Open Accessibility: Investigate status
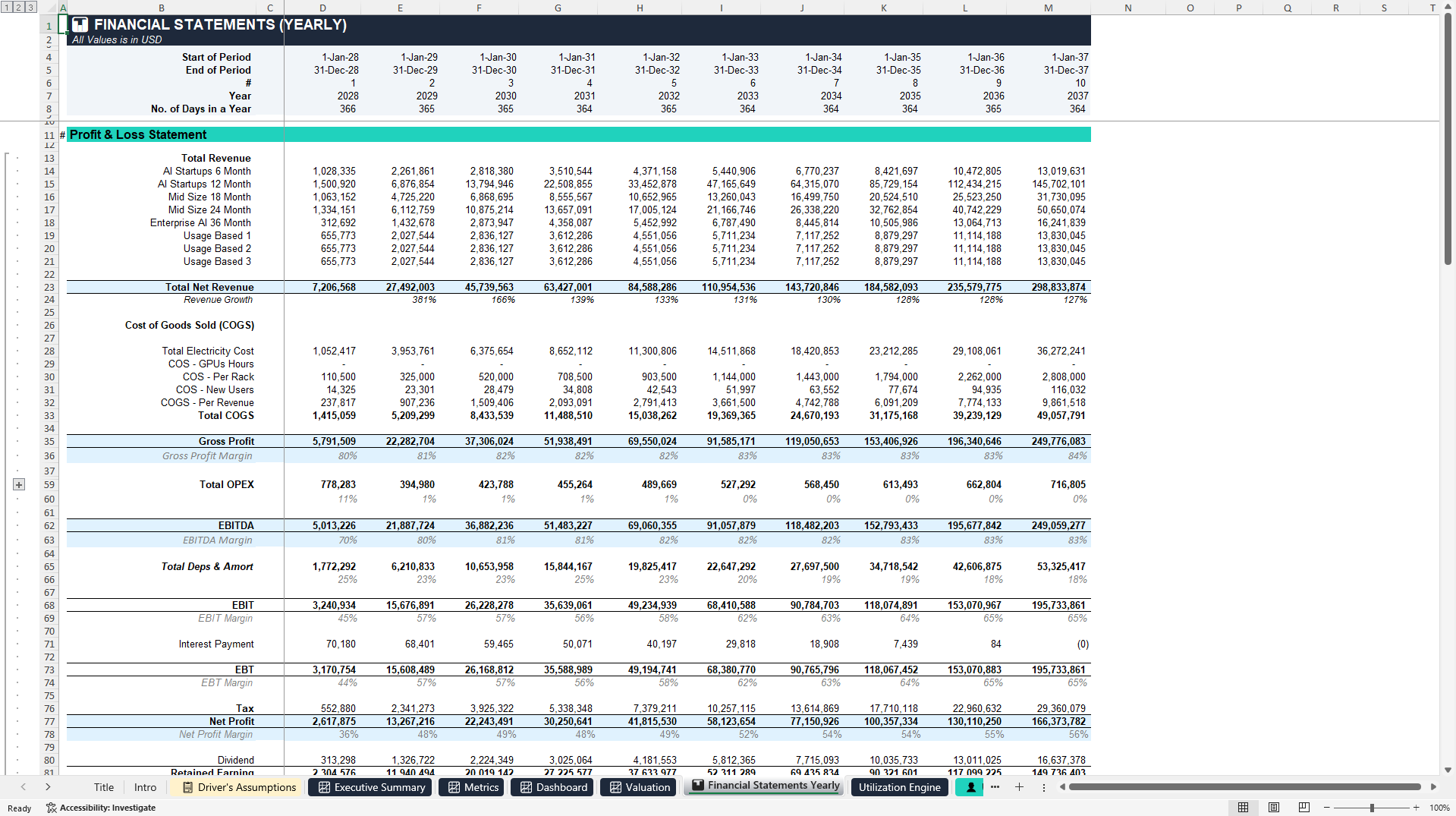 coord(101,808)
